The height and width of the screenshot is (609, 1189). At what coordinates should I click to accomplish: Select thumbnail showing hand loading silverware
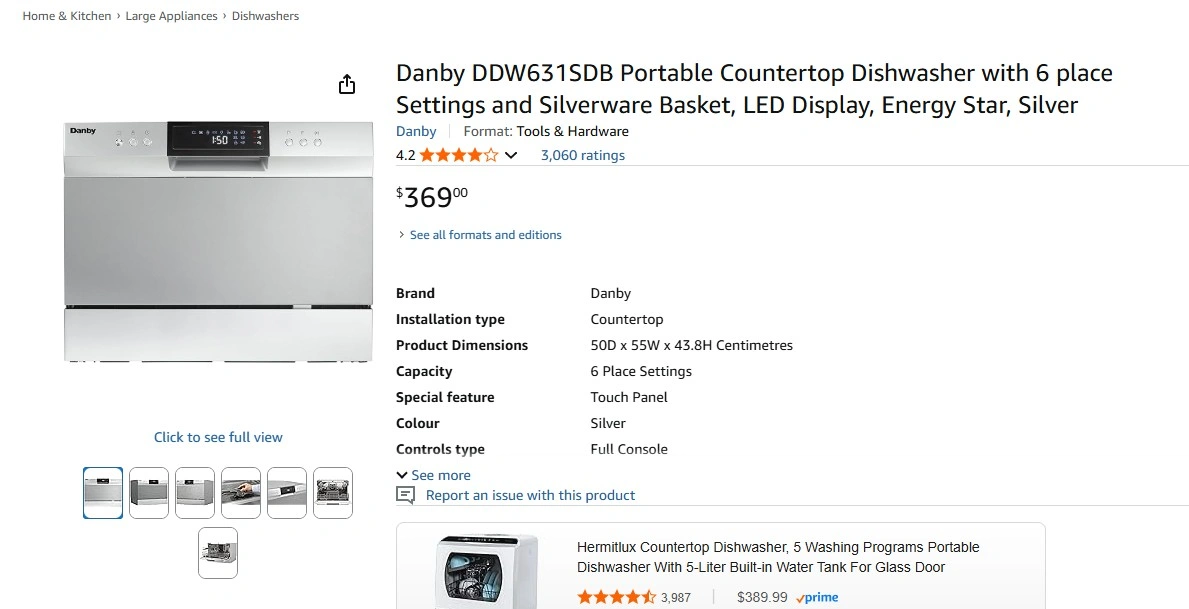241,493
